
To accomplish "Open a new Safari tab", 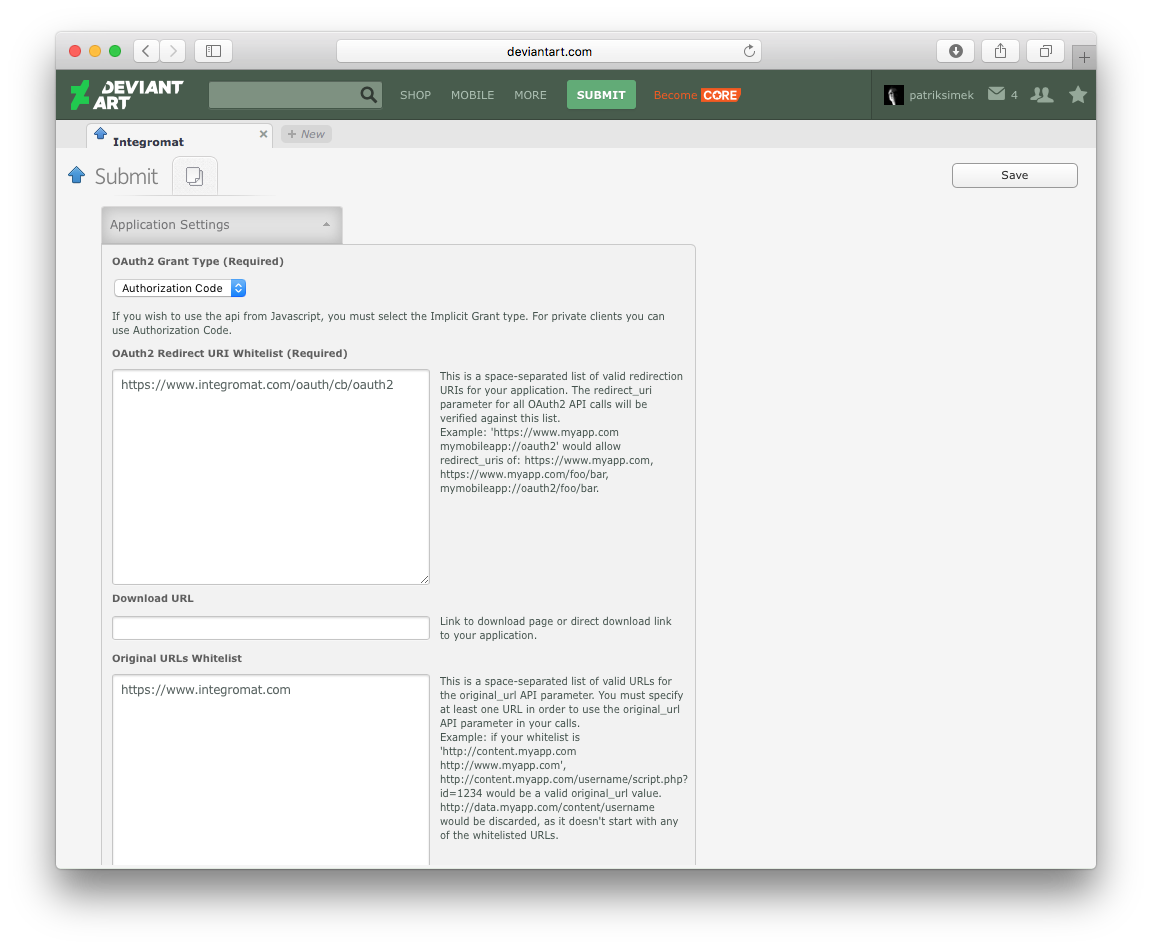I will click(1084, 57).
